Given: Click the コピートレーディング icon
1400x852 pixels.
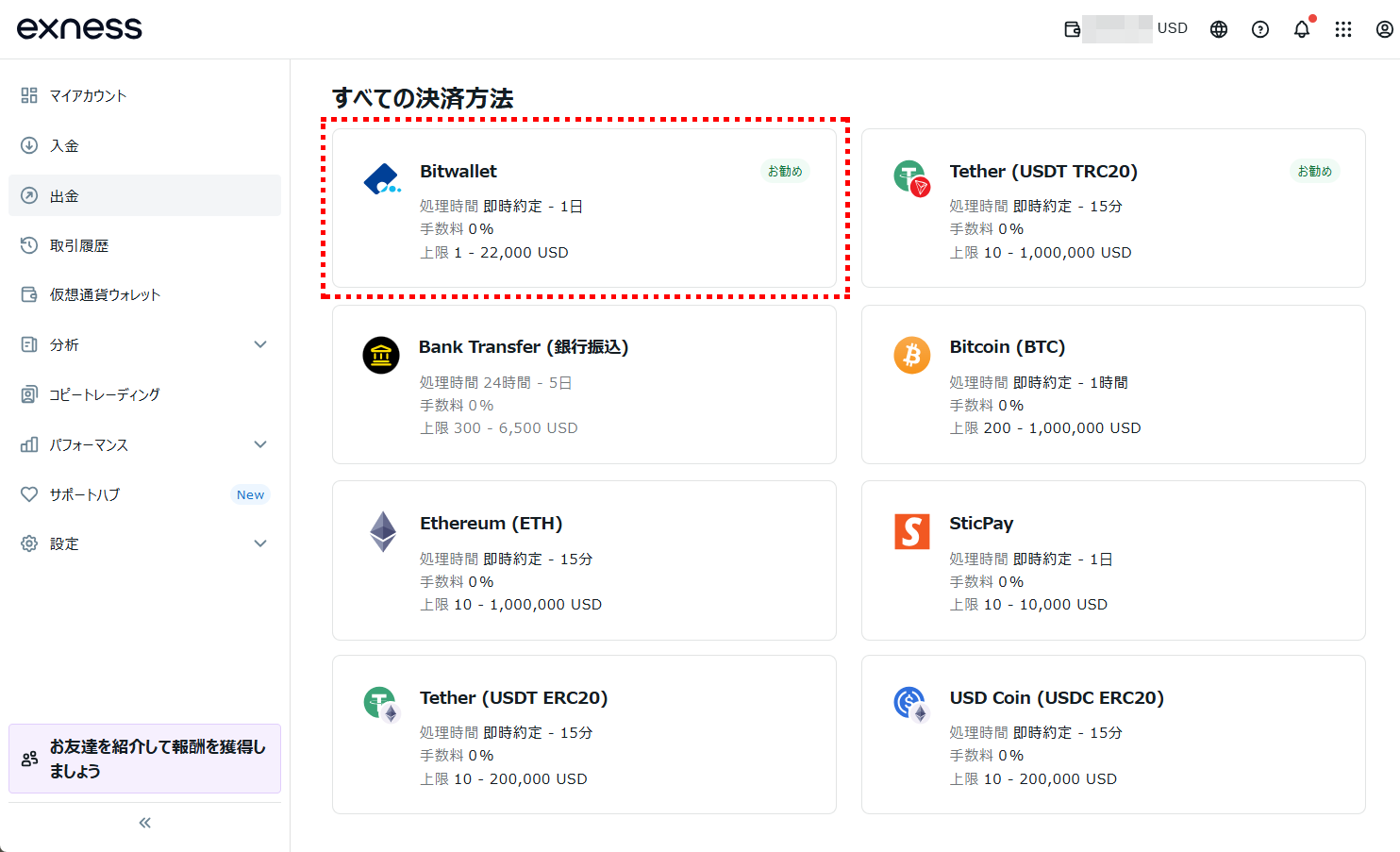Looking at the screenshot, I should 29,394.
